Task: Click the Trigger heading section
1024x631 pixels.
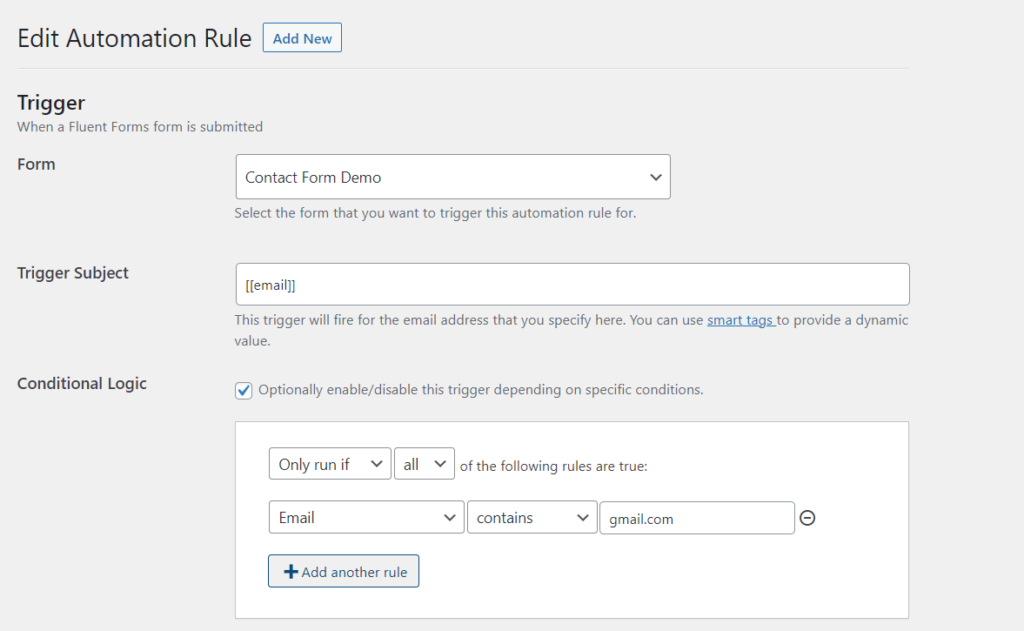Action: 50,102
